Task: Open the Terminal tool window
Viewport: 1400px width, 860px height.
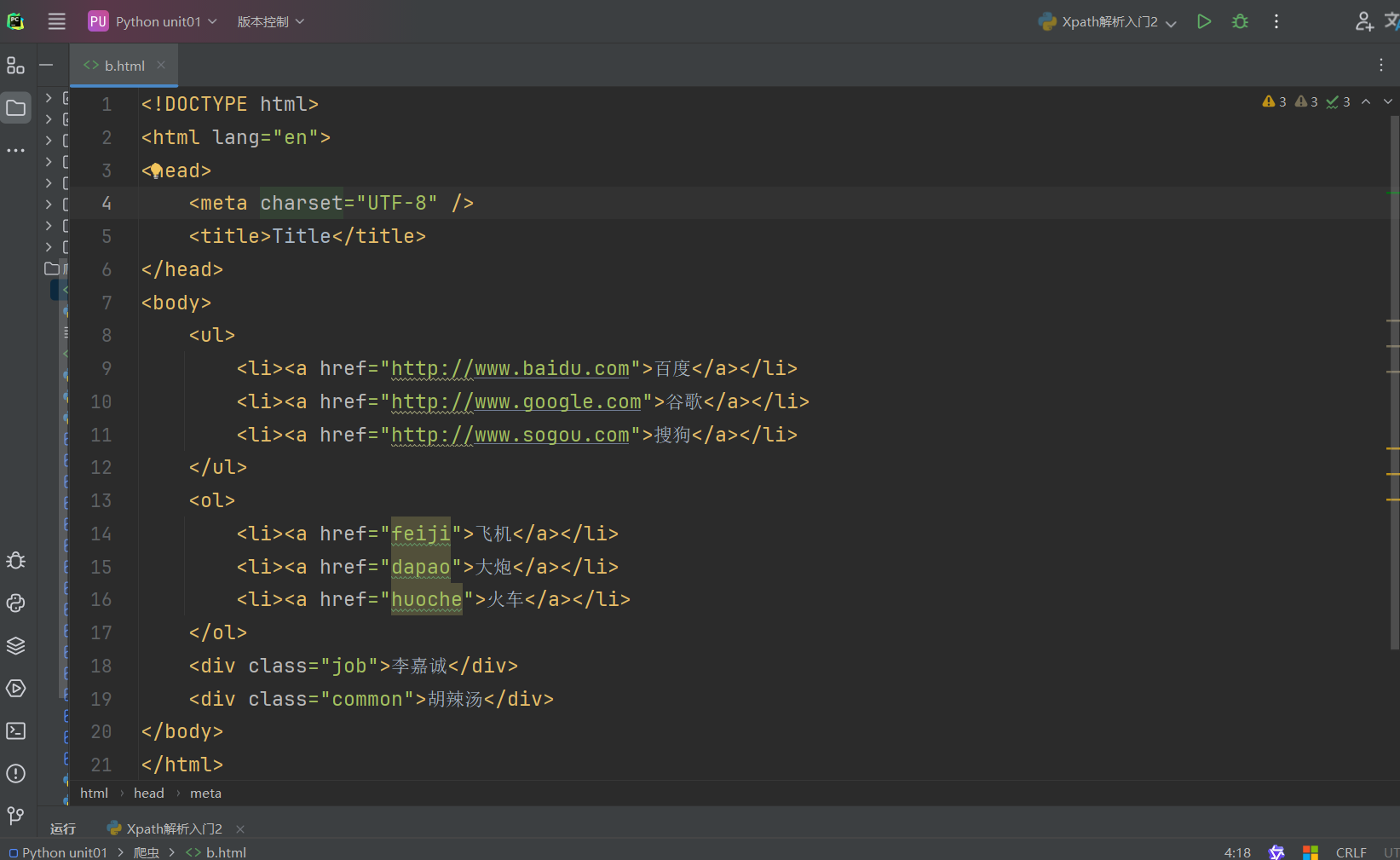Action: 15,731
